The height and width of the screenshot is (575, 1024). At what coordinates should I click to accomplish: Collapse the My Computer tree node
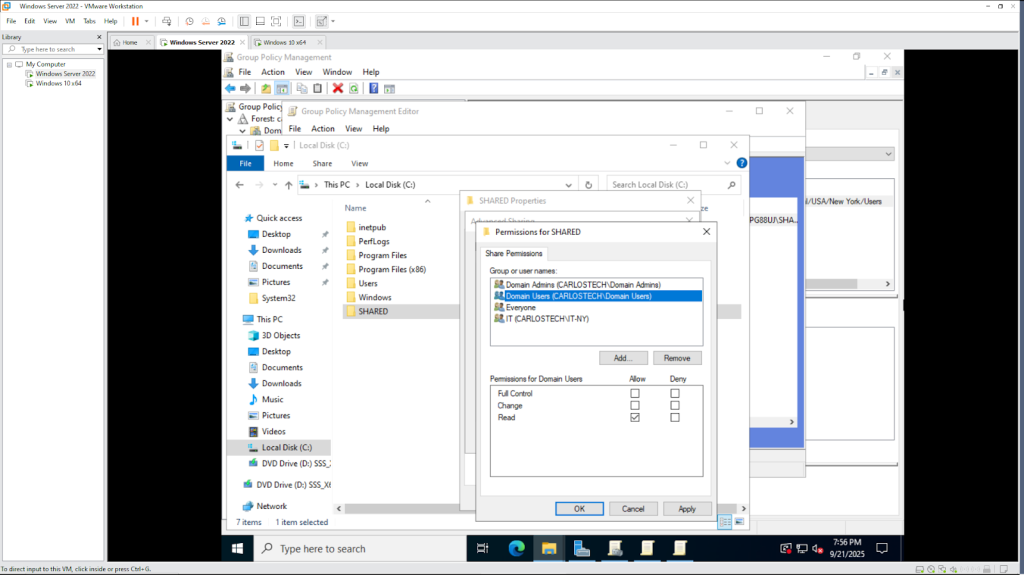[9, 64]
